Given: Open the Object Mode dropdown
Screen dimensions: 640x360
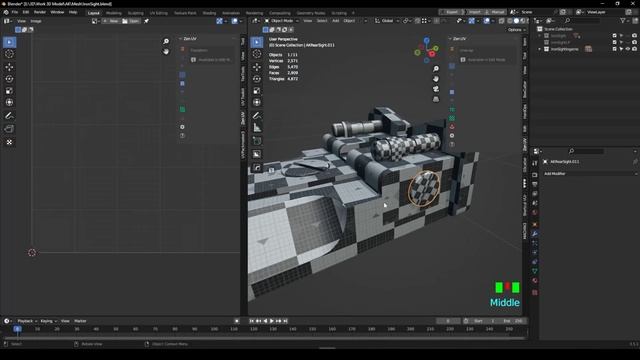Looking at the screenshot, I should (x=281, y=21).
